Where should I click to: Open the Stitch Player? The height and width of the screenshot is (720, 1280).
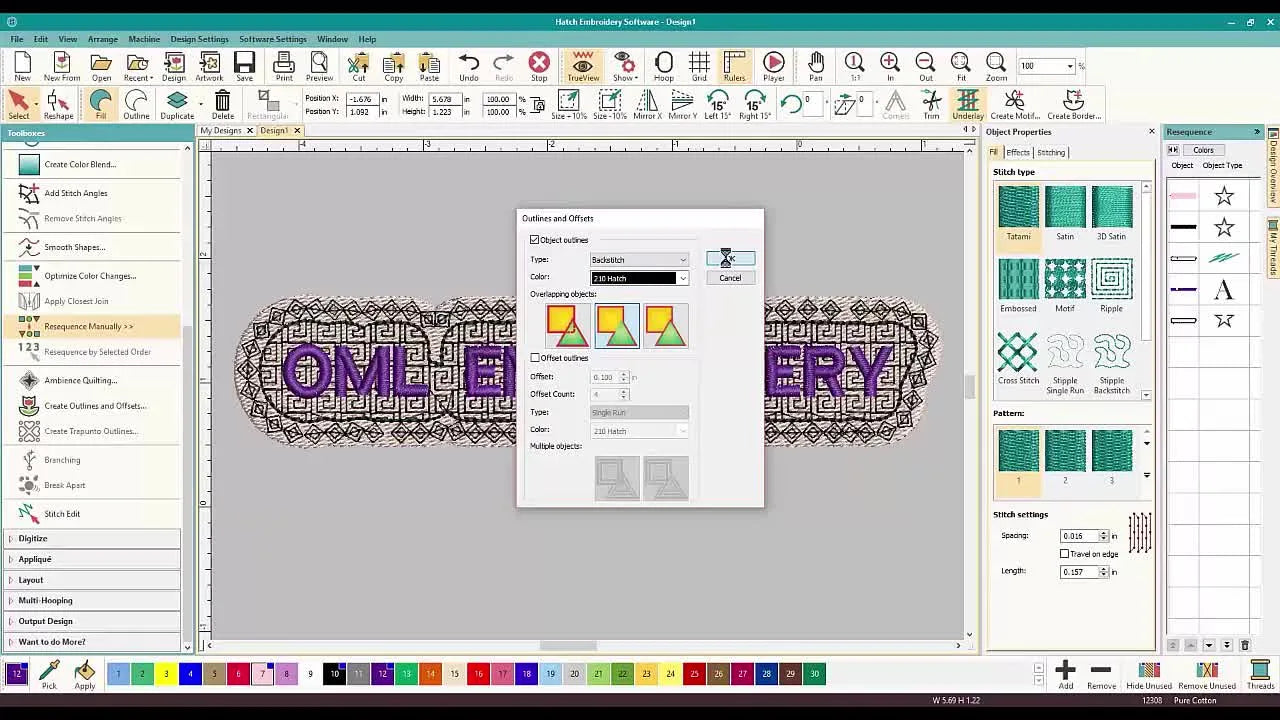(774, 66)
